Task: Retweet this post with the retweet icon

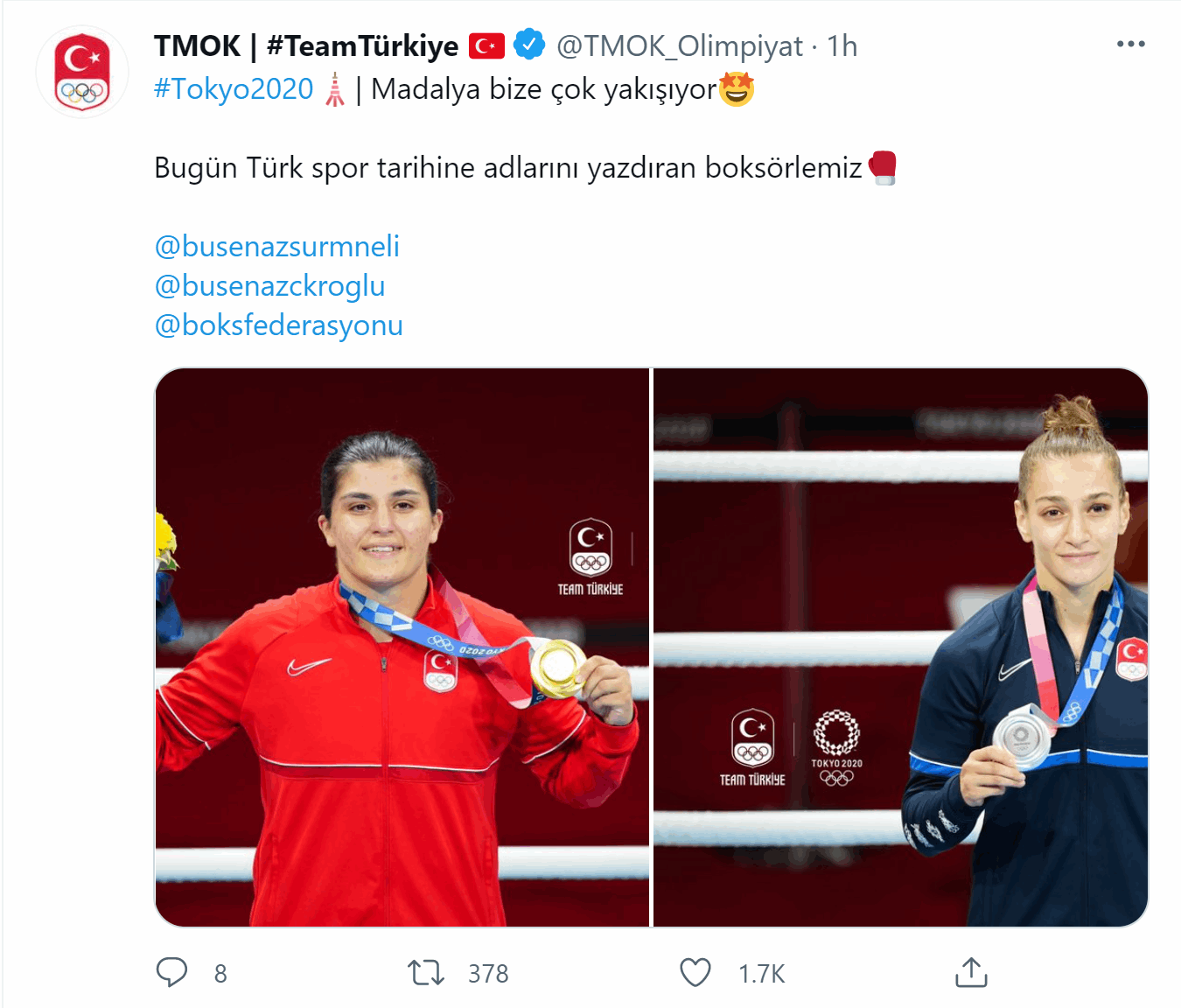Action: pos(426,972)
